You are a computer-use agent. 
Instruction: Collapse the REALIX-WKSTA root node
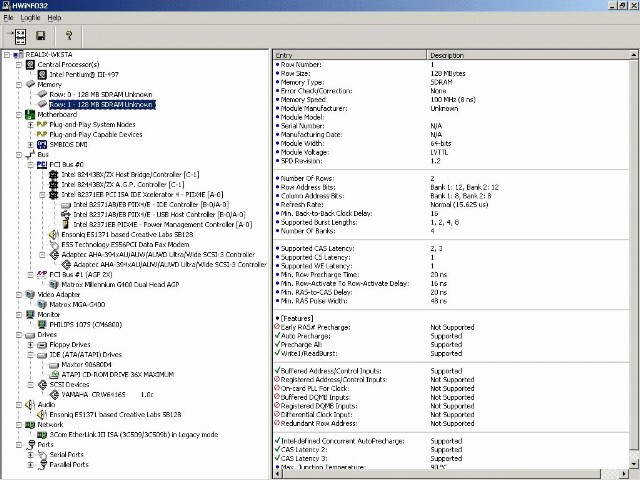pyautogui.click(x=7, y=54)
